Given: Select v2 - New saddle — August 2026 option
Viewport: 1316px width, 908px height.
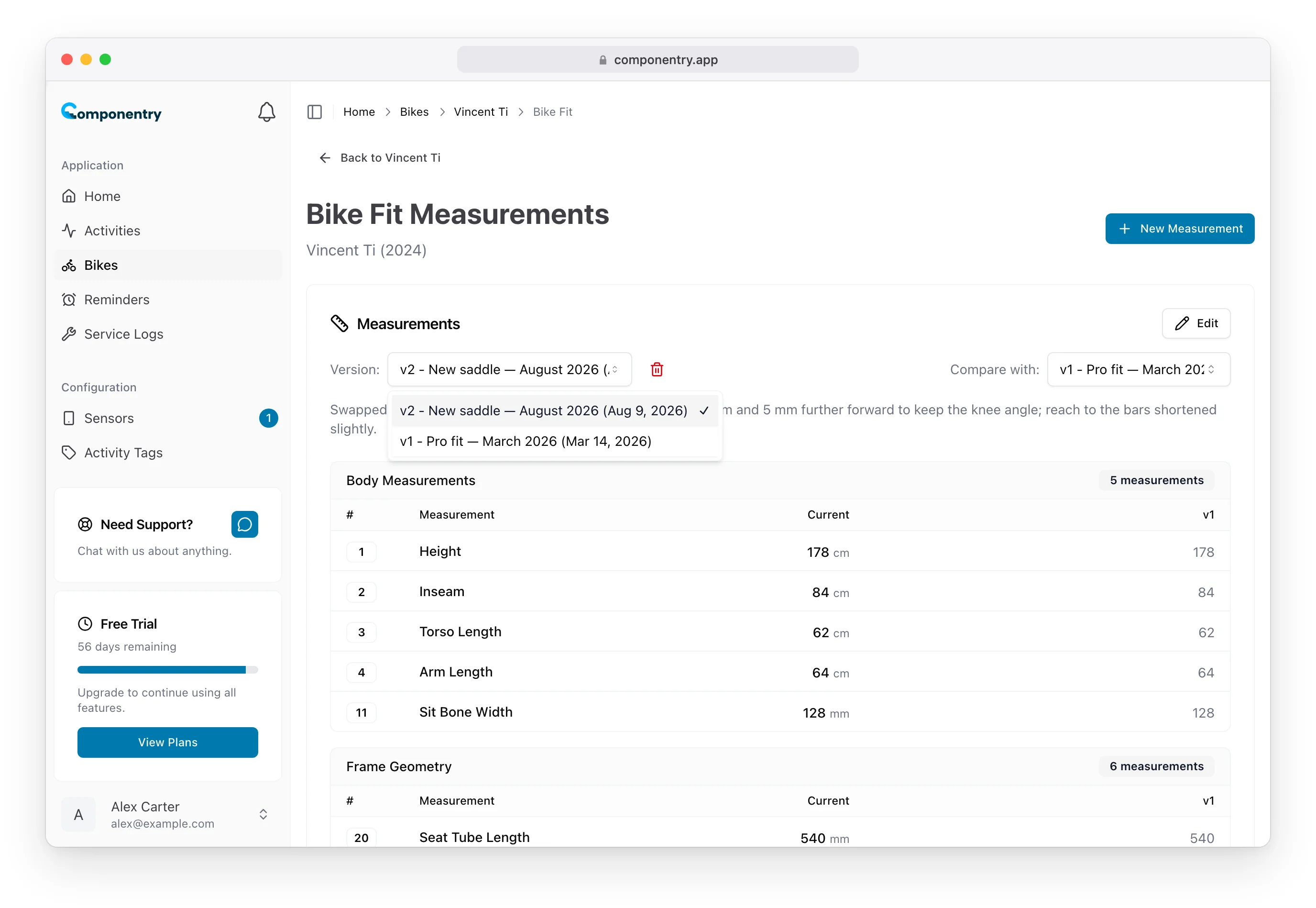Looking at the screenshot, I should coord(555,411).
